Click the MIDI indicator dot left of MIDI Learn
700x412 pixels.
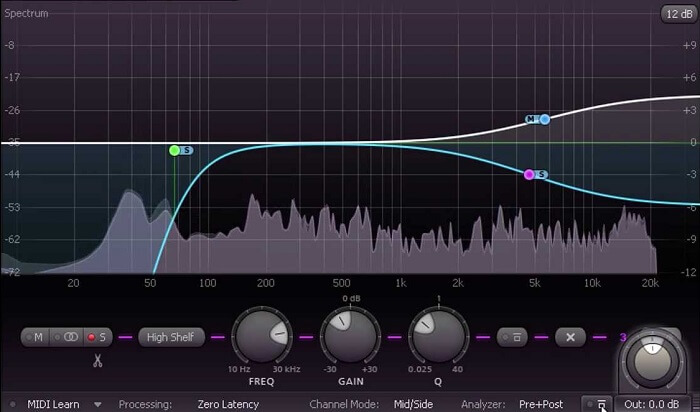(13, 405)
